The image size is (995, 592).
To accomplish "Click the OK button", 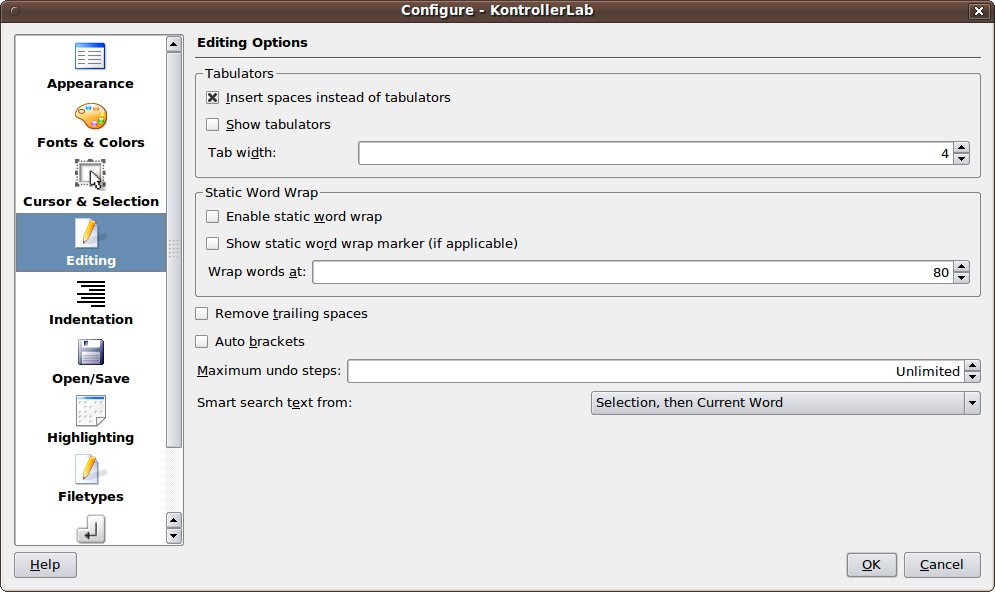I will tap(871, 565).
